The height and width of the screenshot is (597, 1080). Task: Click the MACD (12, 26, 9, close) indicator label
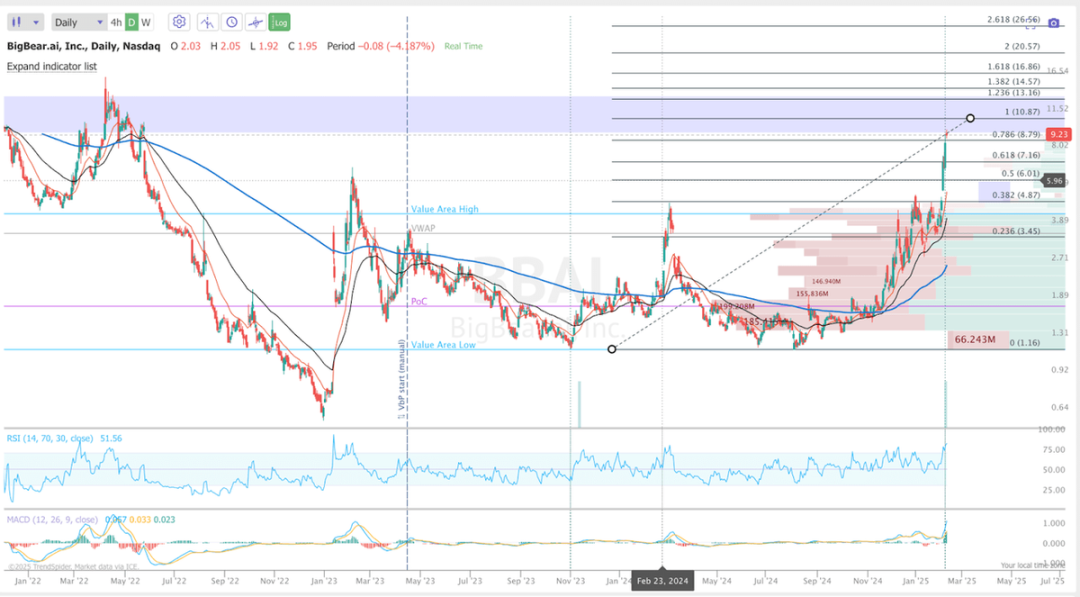point(52,519)
